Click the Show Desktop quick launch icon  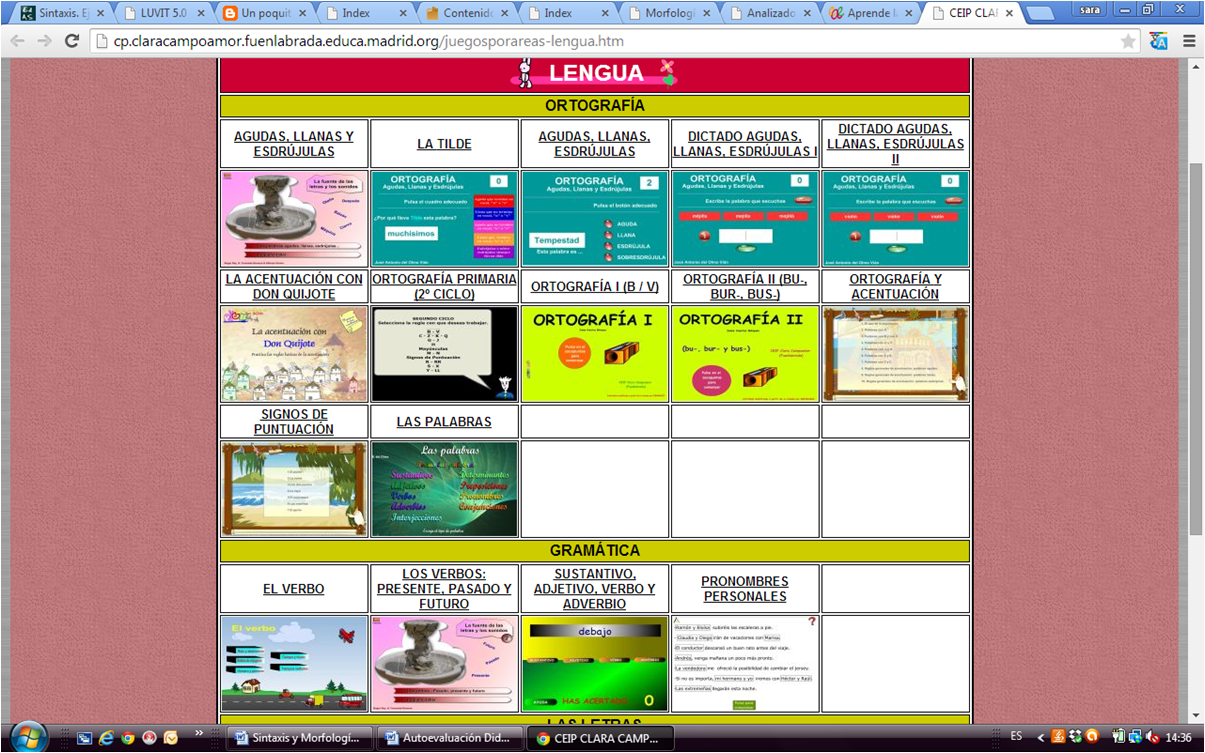(85, 738)
